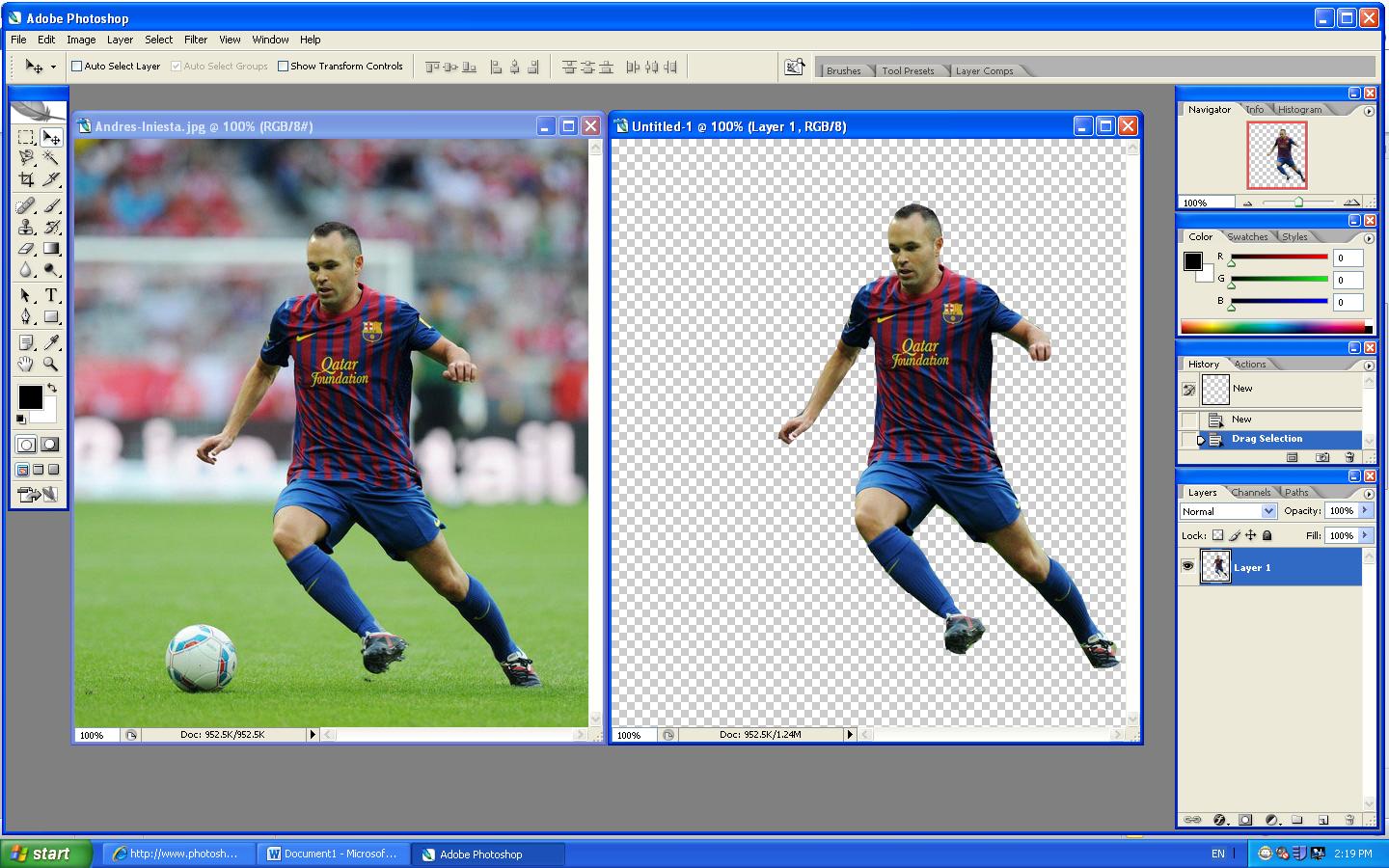Delete the layer with Layers trash icon
This screenshot has width=1389, height=868.
(x=1348, y=820)
